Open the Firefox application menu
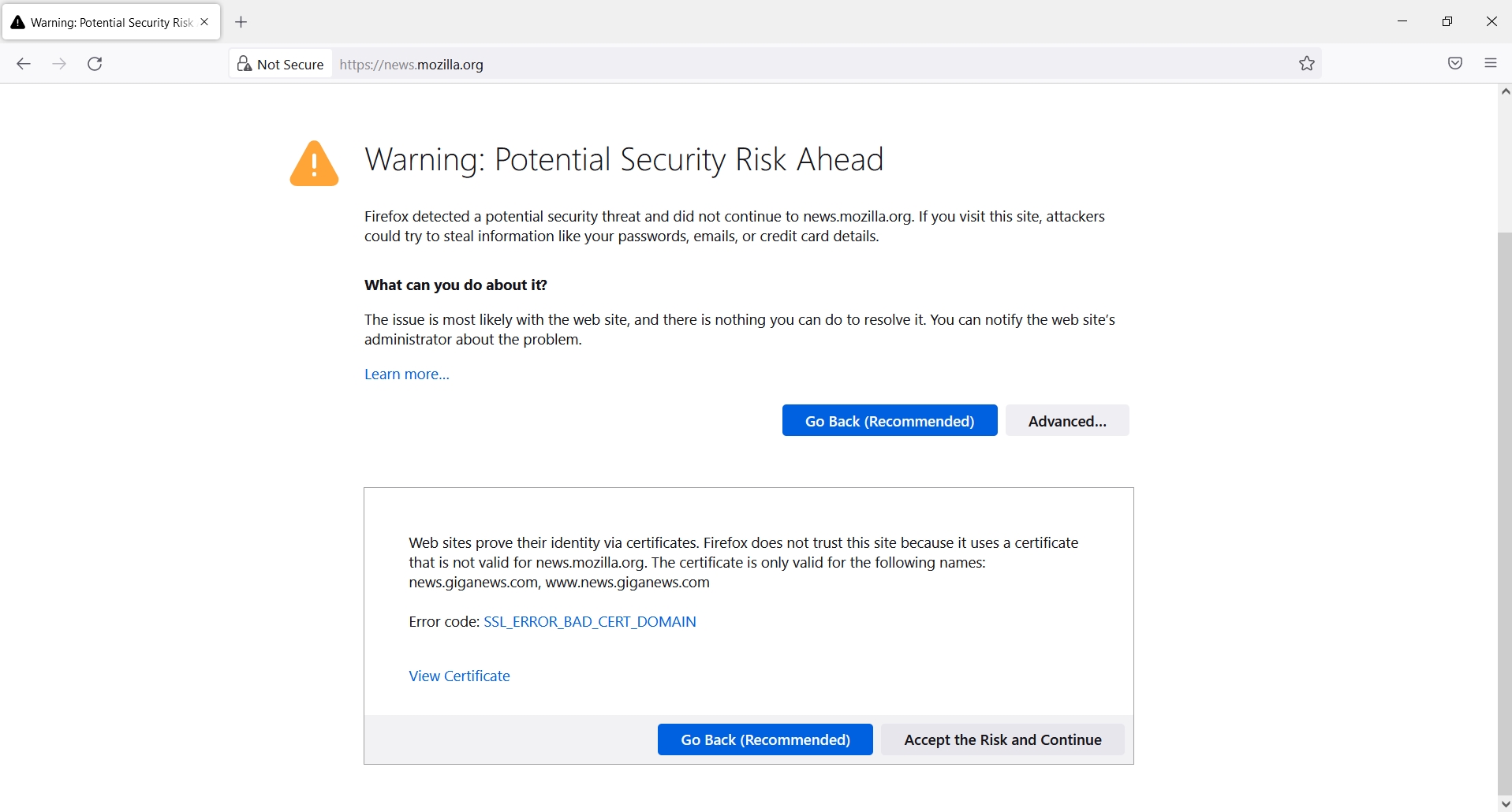Screen dimensions: 1512x812 pos(1491,63)
